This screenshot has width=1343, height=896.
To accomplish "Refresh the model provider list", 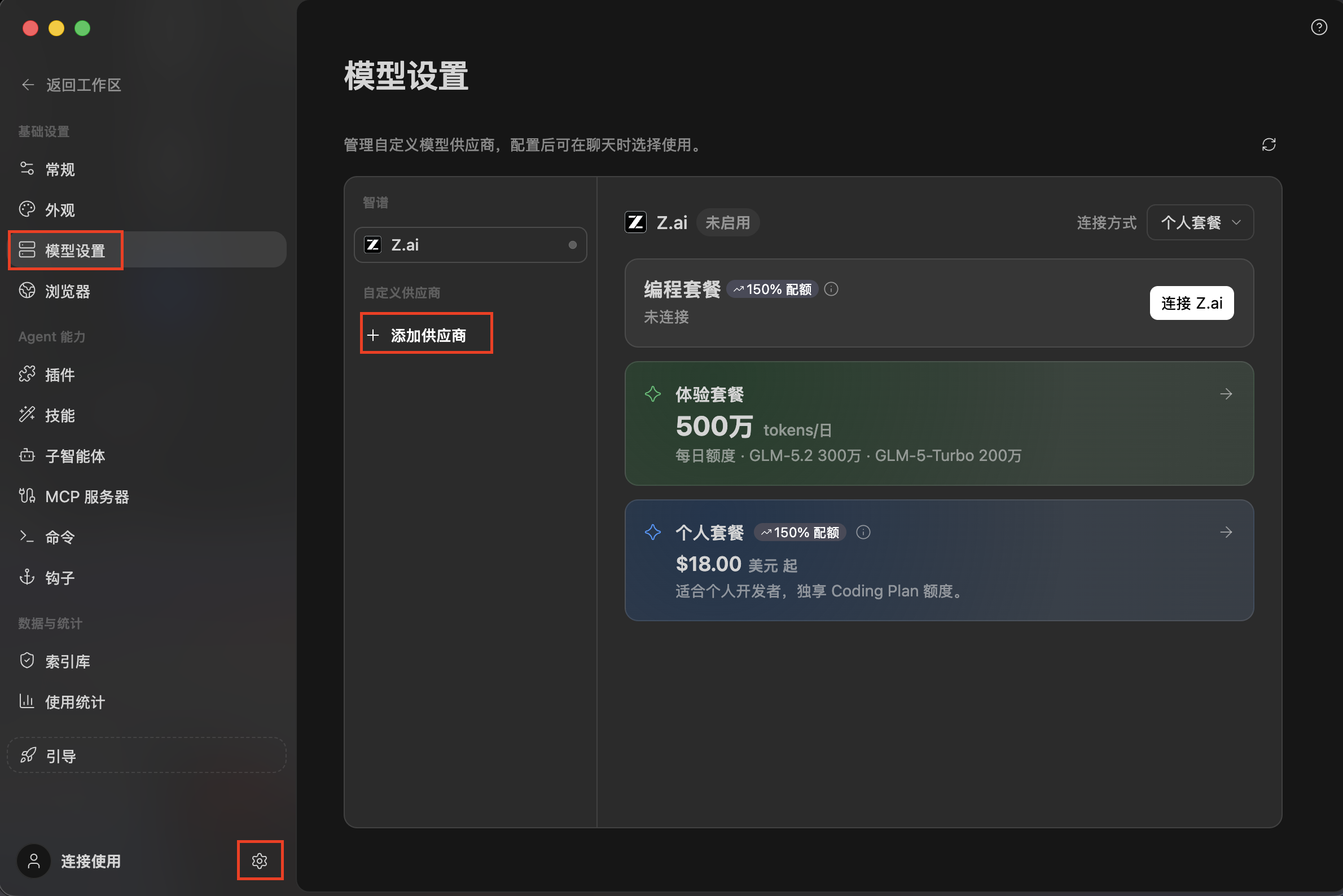I will (x=1268, y=144).
